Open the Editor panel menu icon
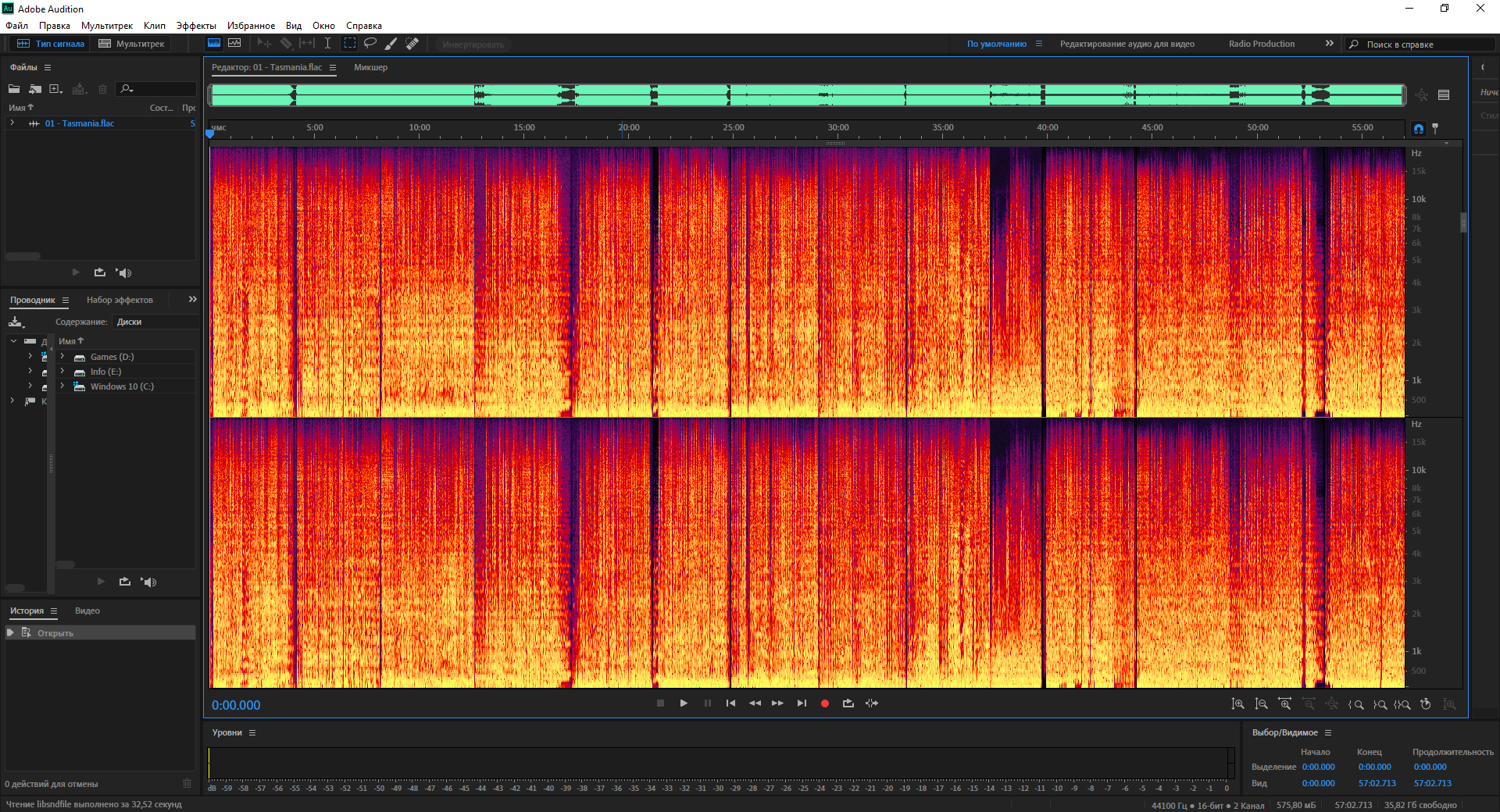 point(332,67)
